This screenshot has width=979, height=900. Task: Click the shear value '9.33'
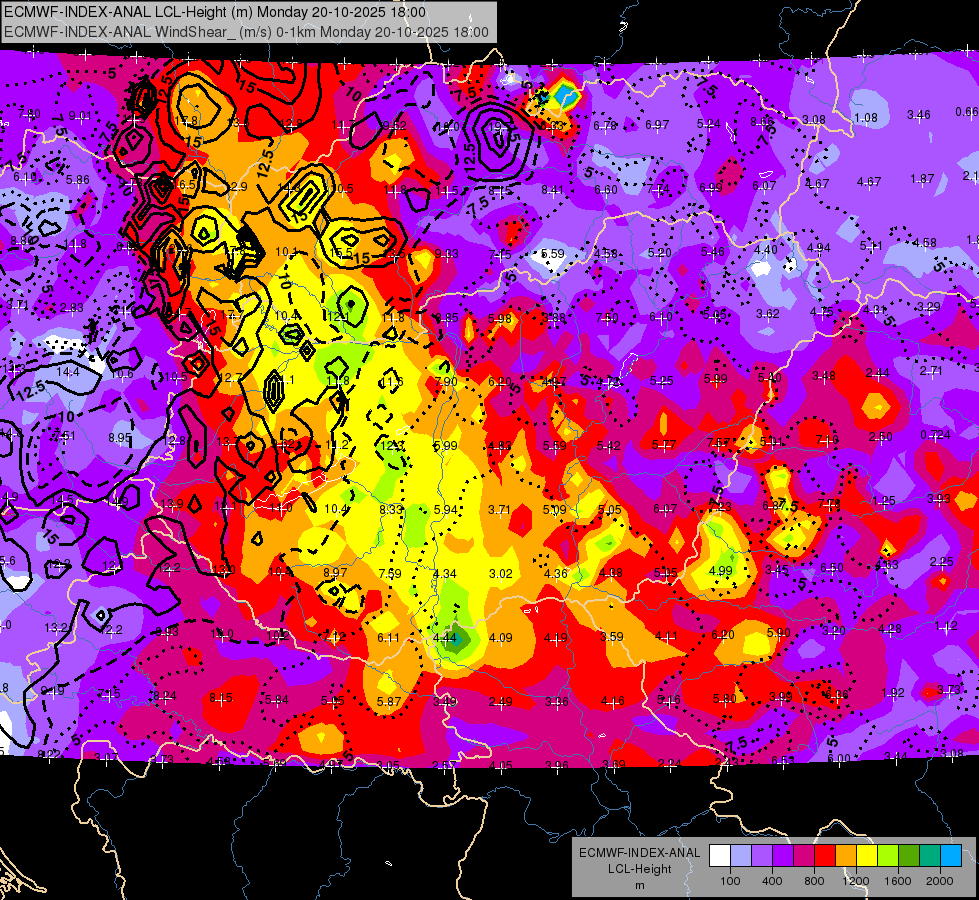coord(446,253)
